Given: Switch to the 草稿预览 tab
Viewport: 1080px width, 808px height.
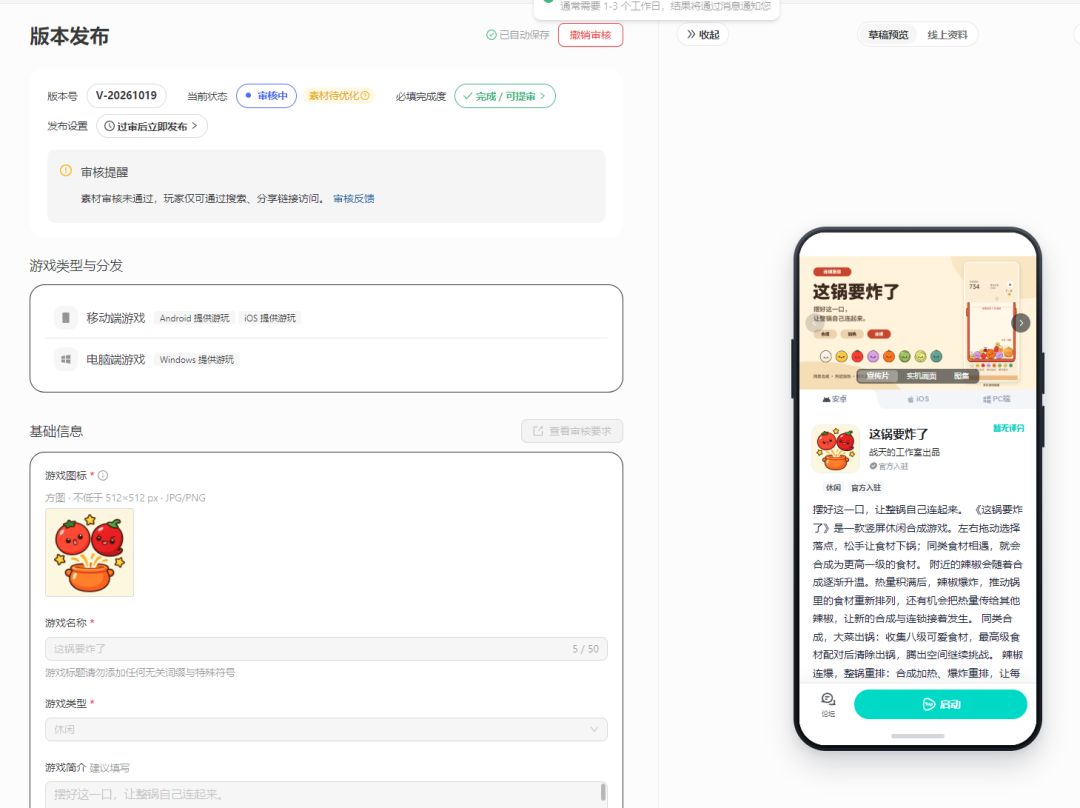Looking at the screenshot, I should coord(888,34).
